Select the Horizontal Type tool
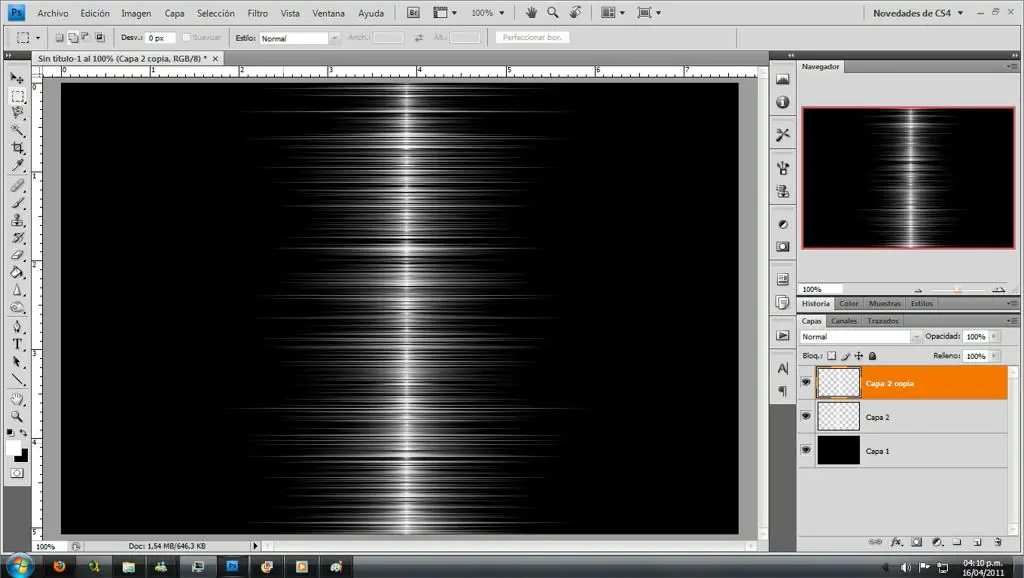Image resolution: width=1024 pixels, height=578 pixels. (x=17, y=344)
